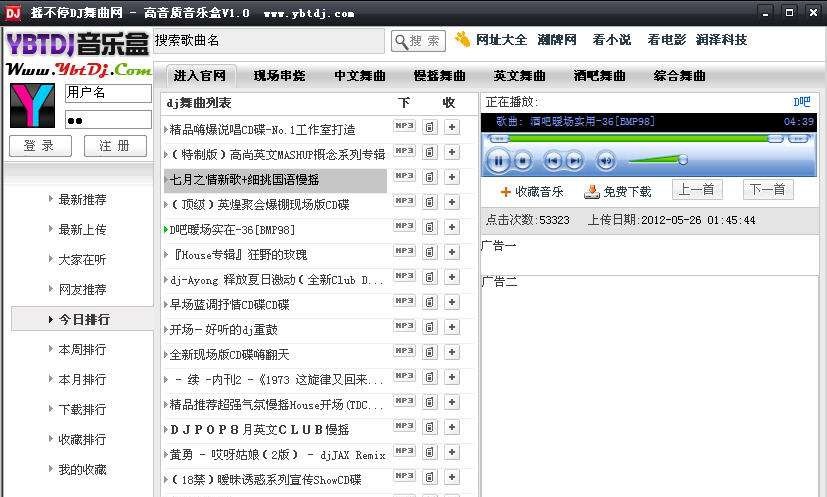
Task: Expand the 精品嗨爆说唱CD碟 row arrow
Action: click(x=166, y=129)
